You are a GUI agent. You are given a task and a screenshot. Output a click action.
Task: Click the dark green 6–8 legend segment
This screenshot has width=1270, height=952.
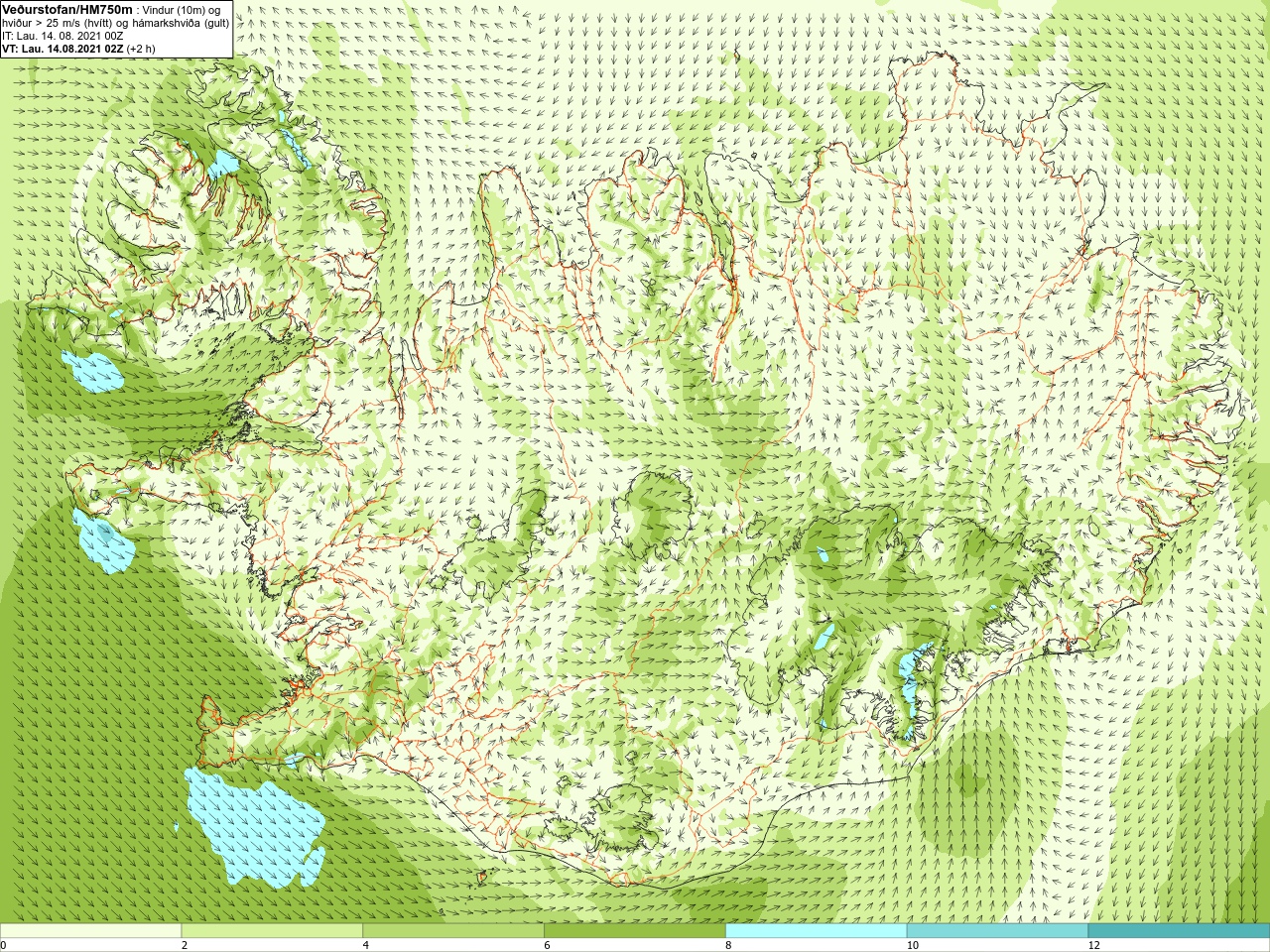pos(635,931)
